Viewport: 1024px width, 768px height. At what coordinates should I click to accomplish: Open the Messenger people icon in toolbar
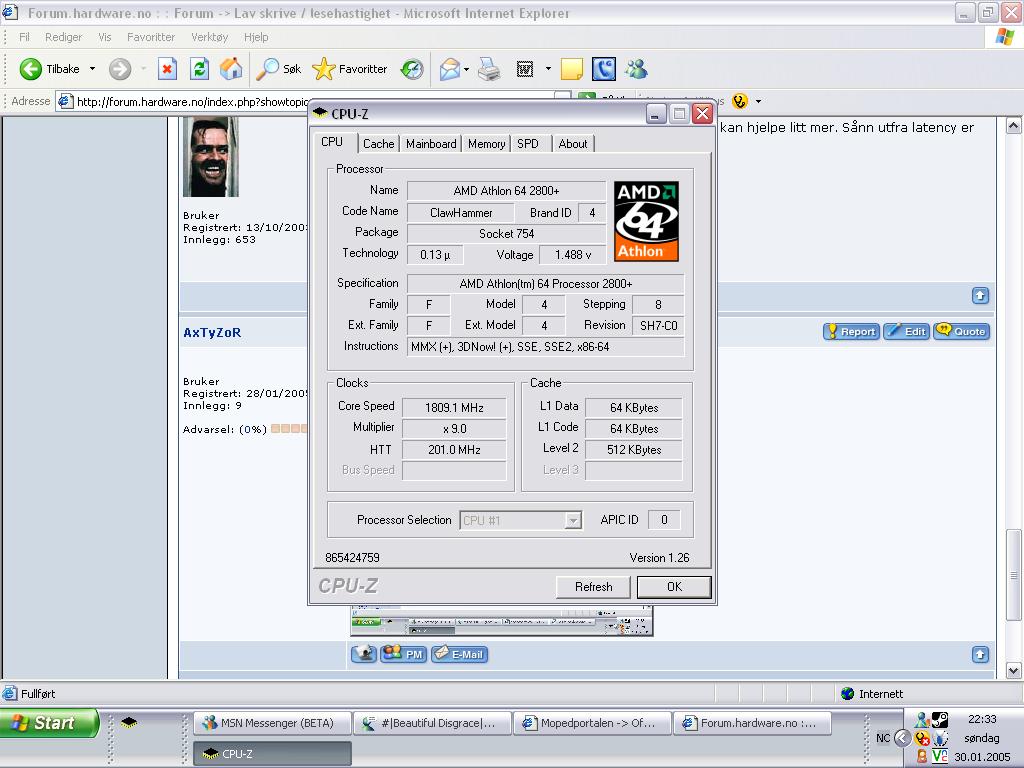coord(636,69)
